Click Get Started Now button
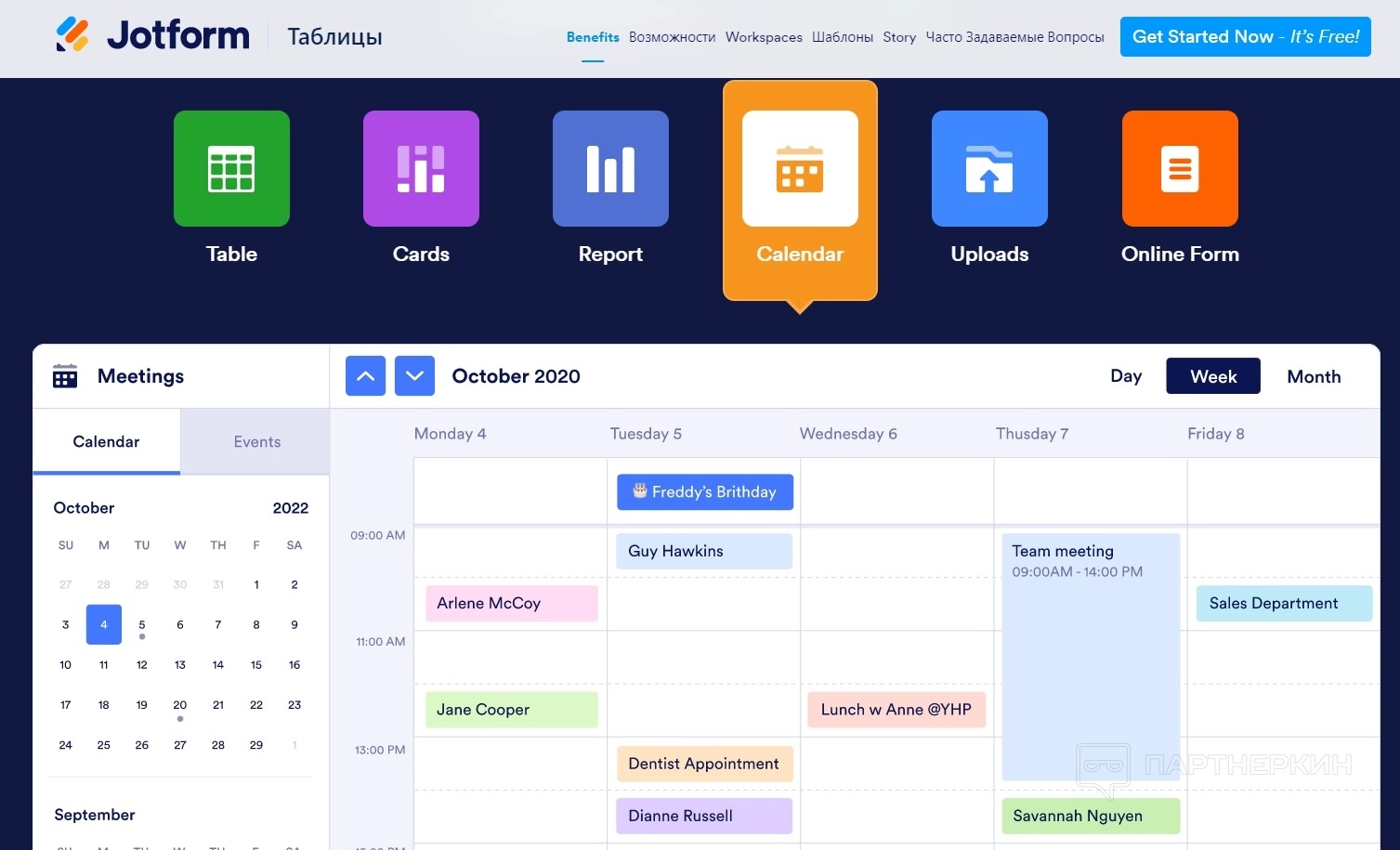 [x=1245, y=37]
